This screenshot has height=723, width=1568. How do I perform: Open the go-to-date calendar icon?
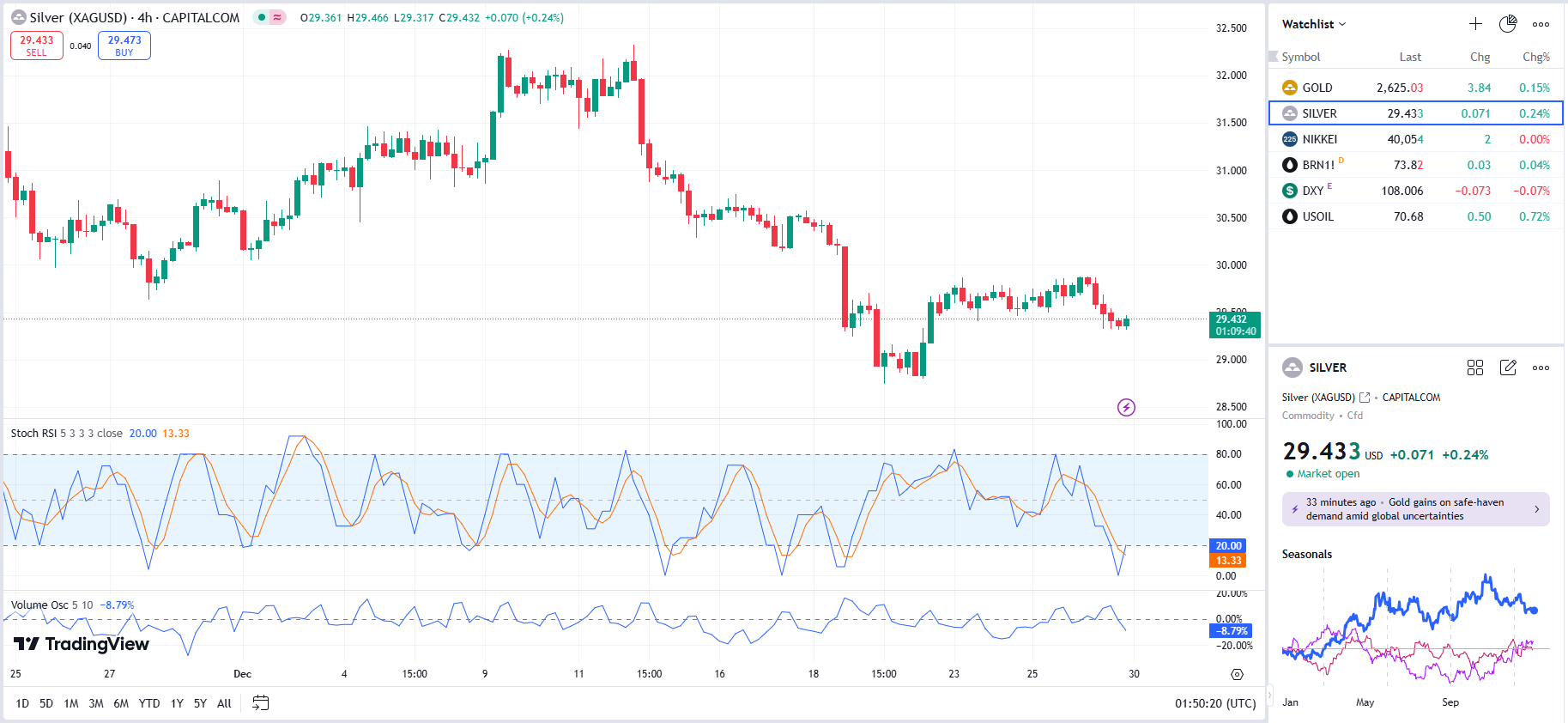pyautogui.click(x=261, y=703)
